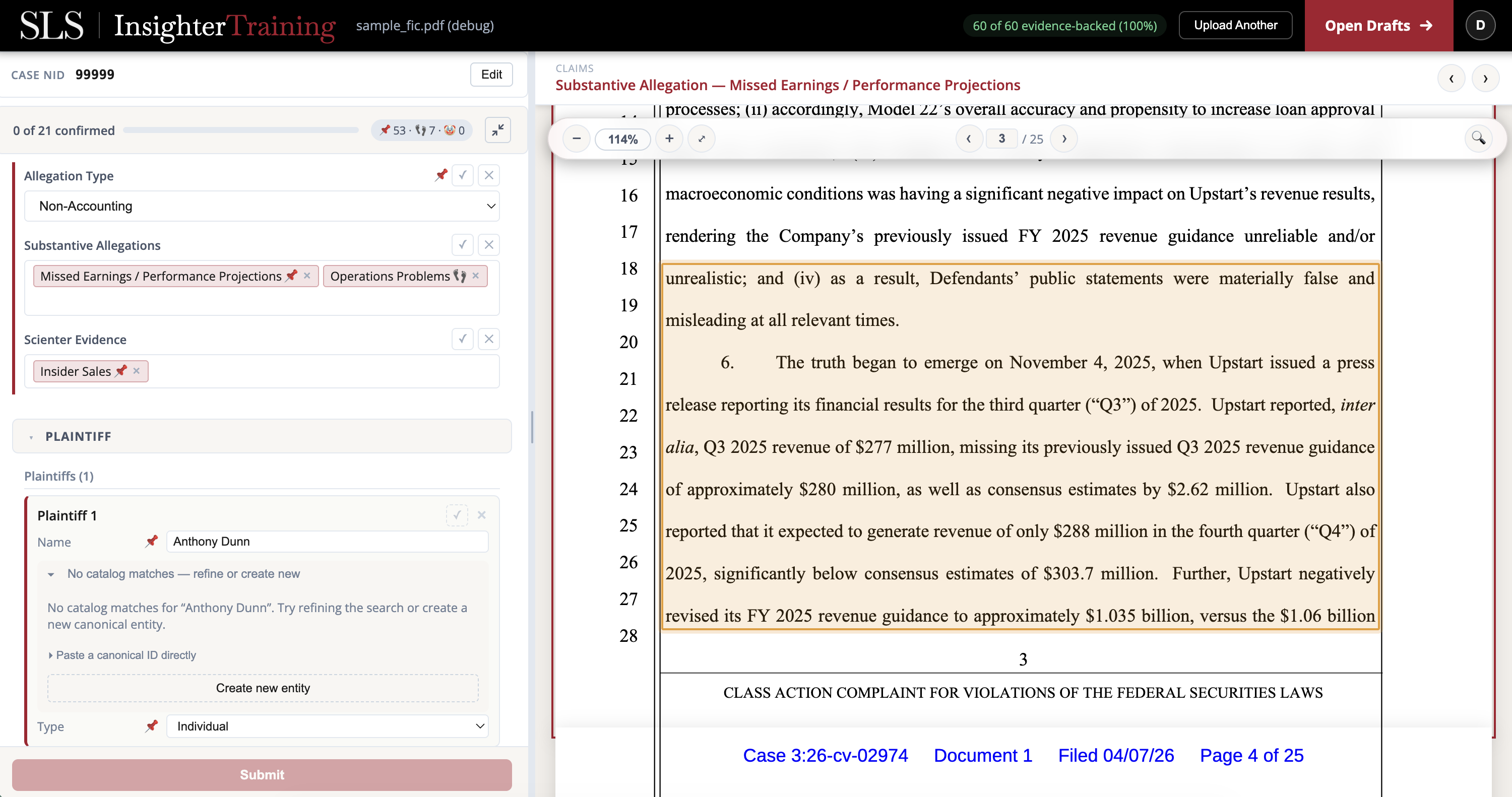This screenshot has height=797, width=1512.
Task: Confirm Allegation Type with the checkmark
Action: point(463,175)
